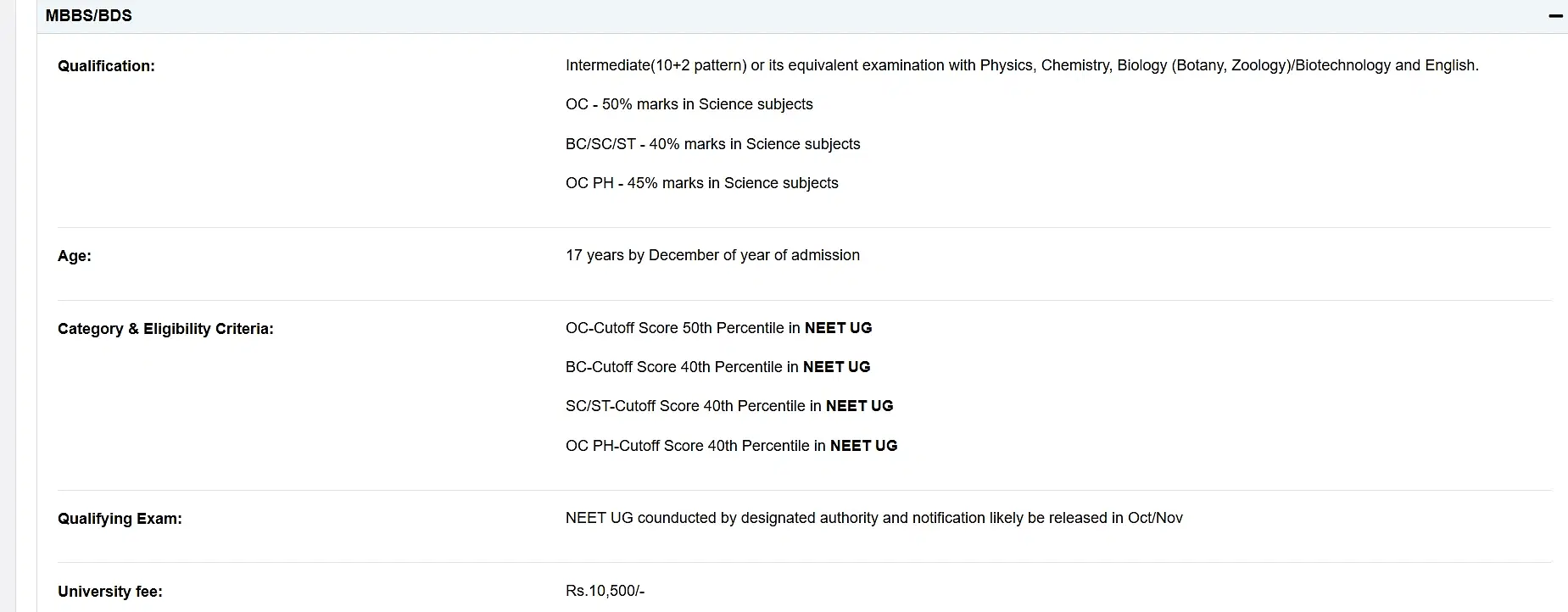
Task: Click the Qualifying Exam label
Action: tap(120, 519)
